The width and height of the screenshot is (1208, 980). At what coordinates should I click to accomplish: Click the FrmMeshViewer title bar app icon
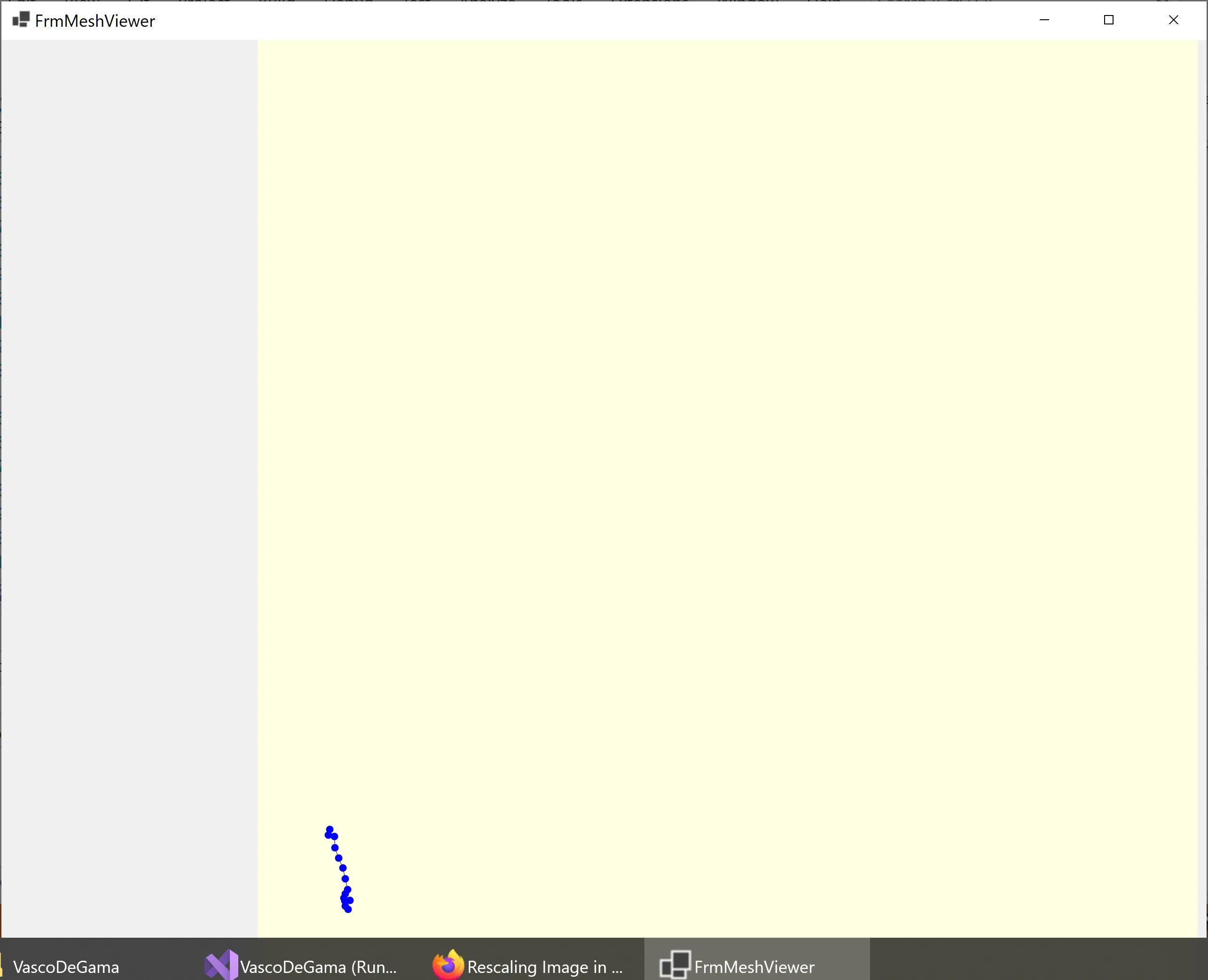pos(21,20)
